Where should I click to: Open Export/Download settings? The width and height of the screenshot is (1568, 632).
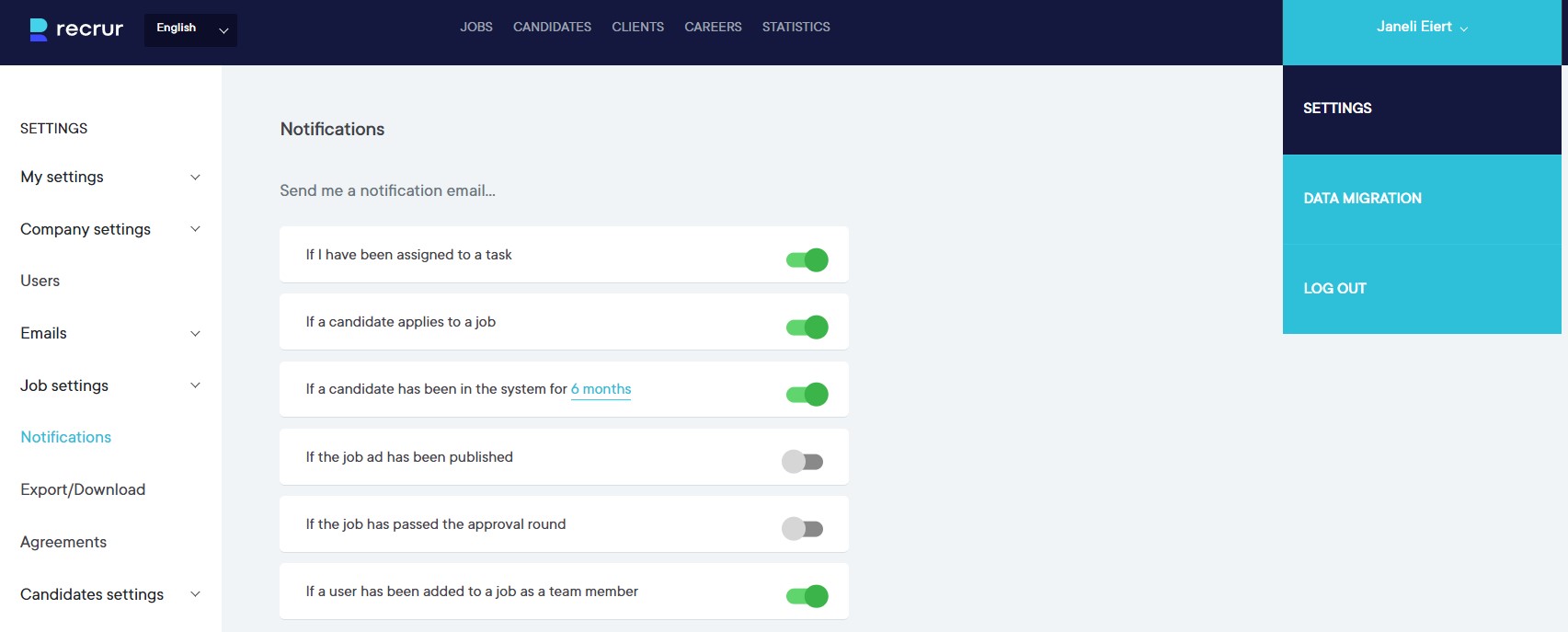[x=83, y=489]
